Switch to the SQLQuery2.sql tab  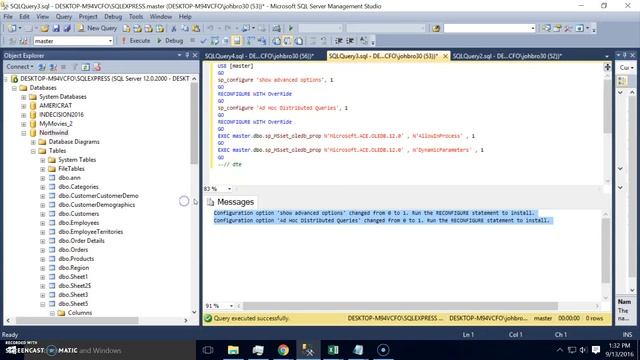click(x=507, y=56)
